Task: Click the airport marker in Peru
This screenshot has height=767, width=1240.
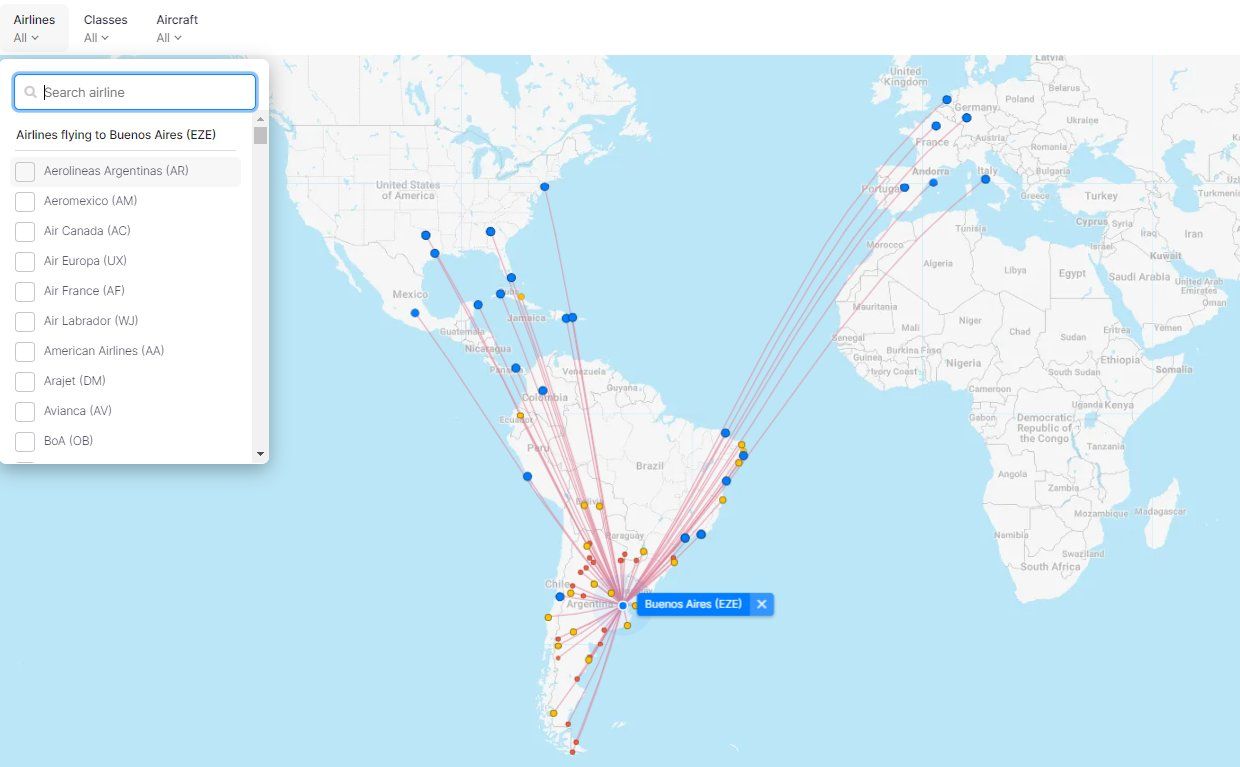Action: tap(527, 476)
